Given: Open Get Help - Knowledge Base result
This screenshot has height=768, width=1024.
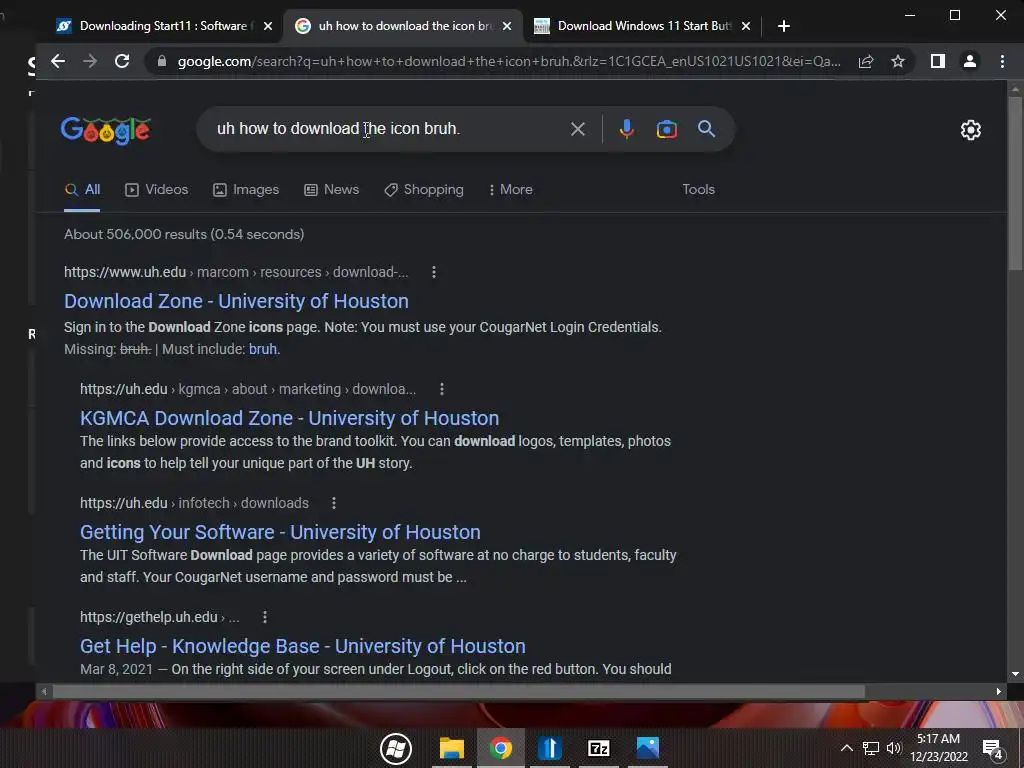Looking at the screenshot, I should click(302, 647).
